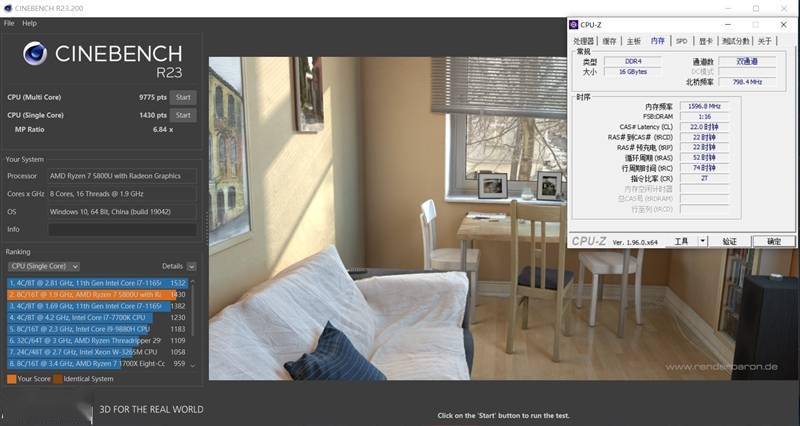Open the Help menu
The image size is (800, 426).
pyautogui.click(x=29, y=23)
